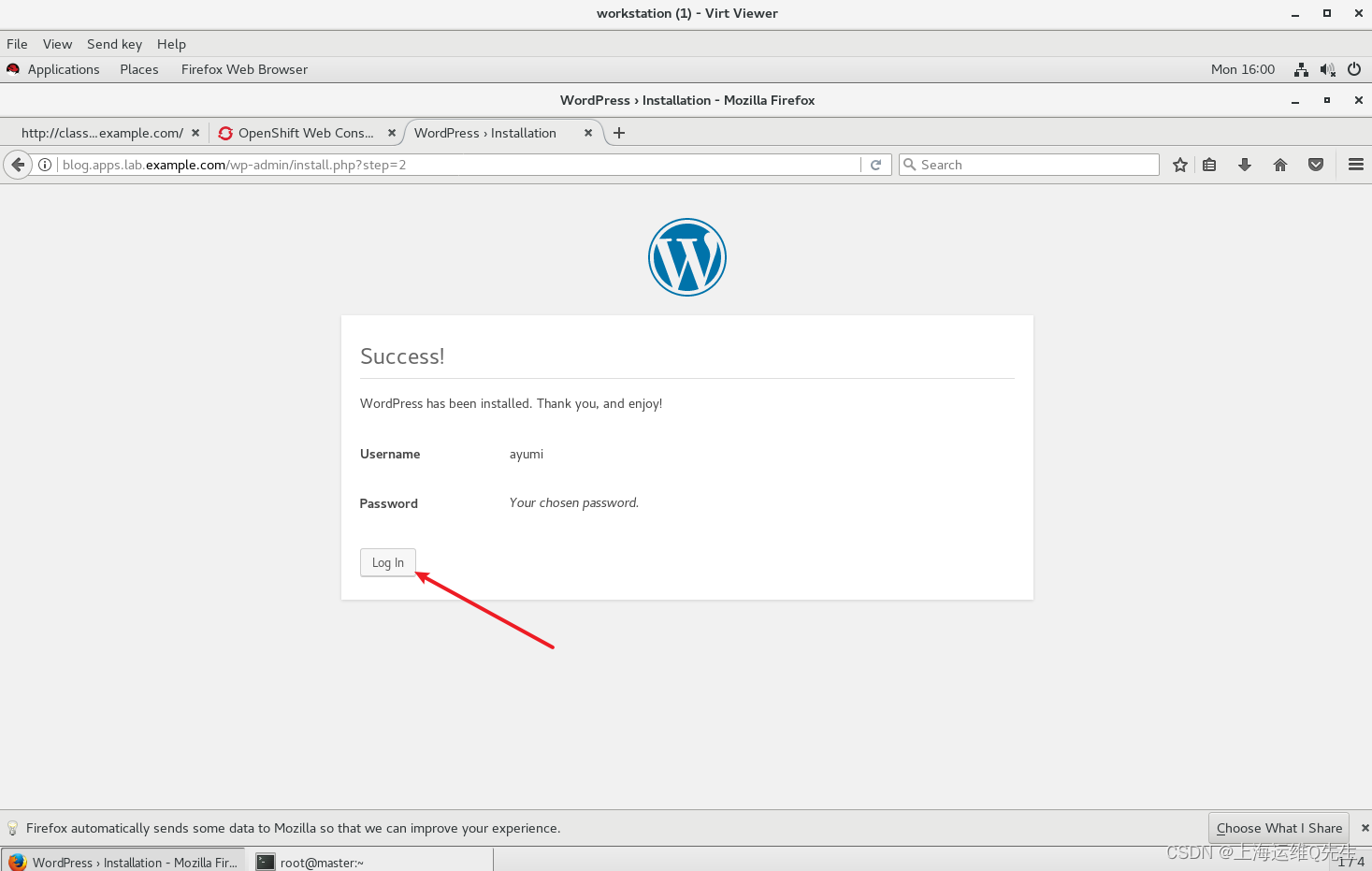Close the class example.com tab
This screenshot has height=871, width=1372.
coord(195,133)
